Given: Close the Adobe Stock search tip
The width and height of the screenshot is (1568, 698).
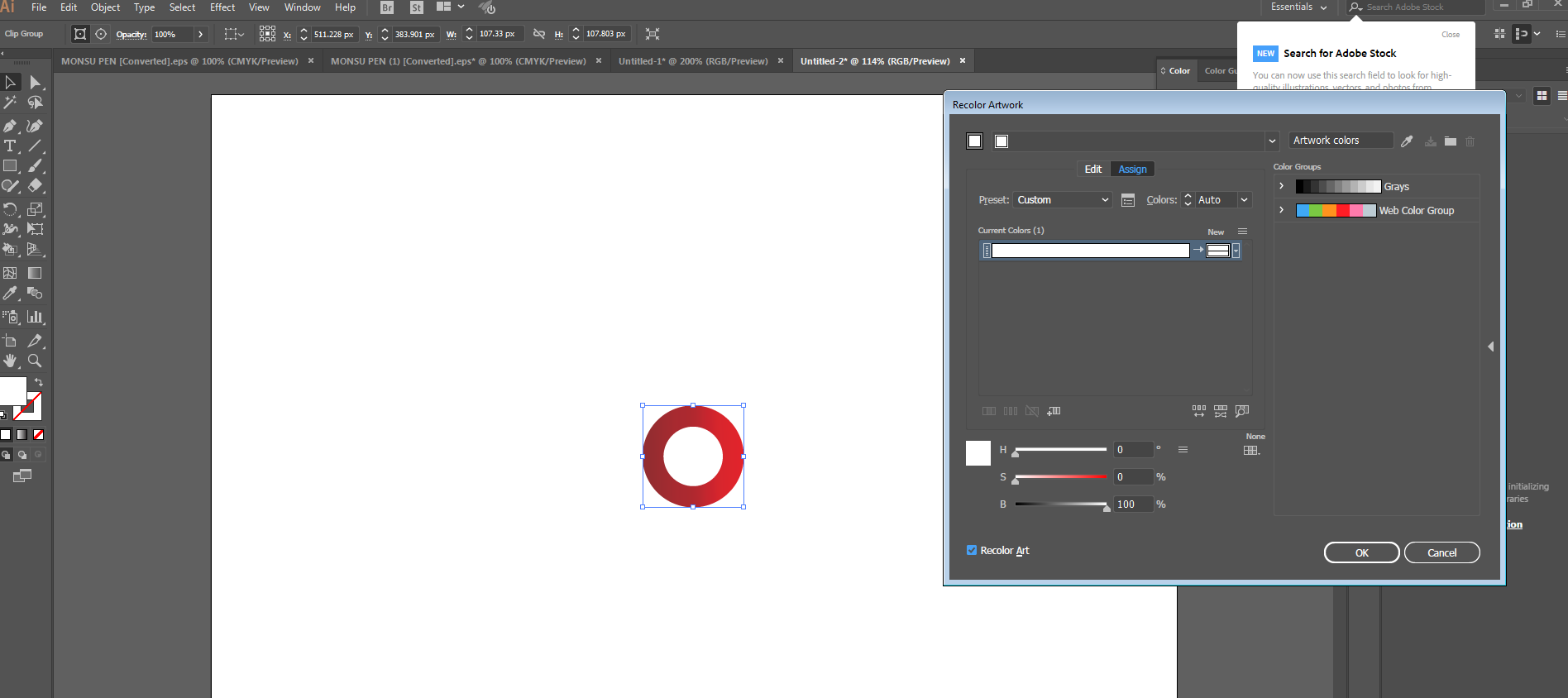Looking at the screenshot, I should click(x=1451, y=35).
